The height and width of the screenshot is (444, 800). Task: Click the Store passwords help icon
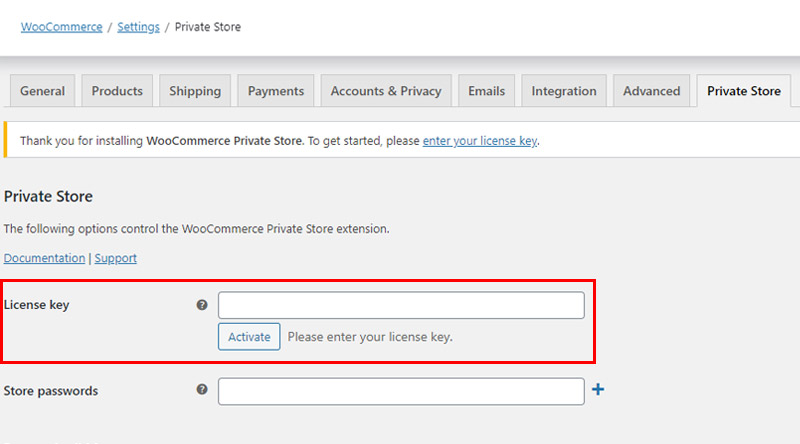202,389
